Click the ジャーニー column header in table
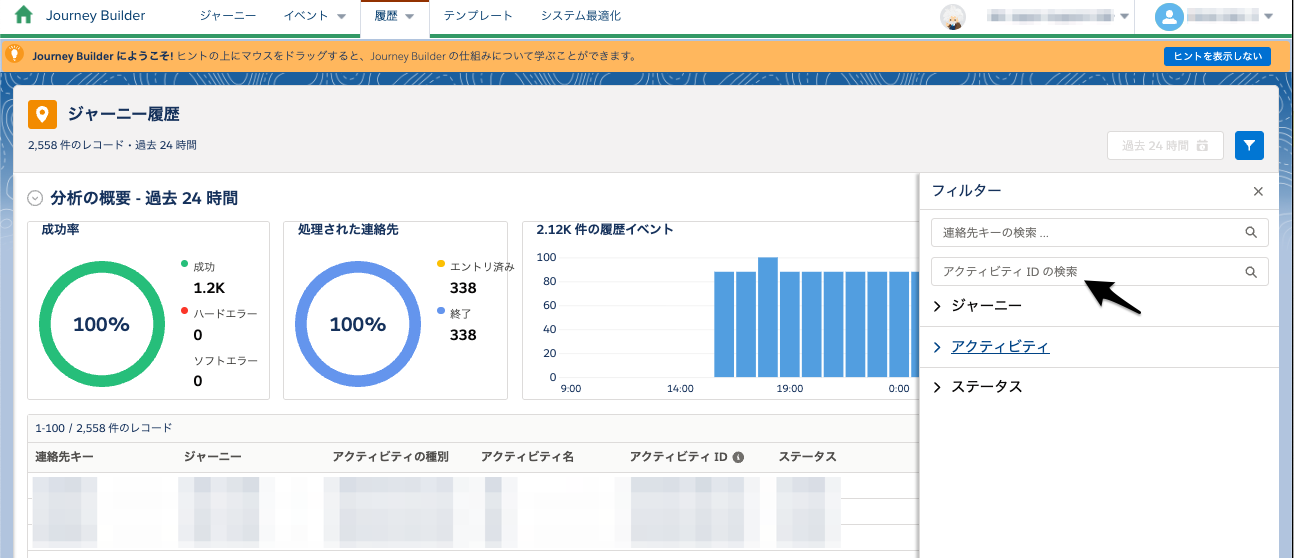This screenshot has height=558, width=1294. pyautogui.click(x=213, y=457)
